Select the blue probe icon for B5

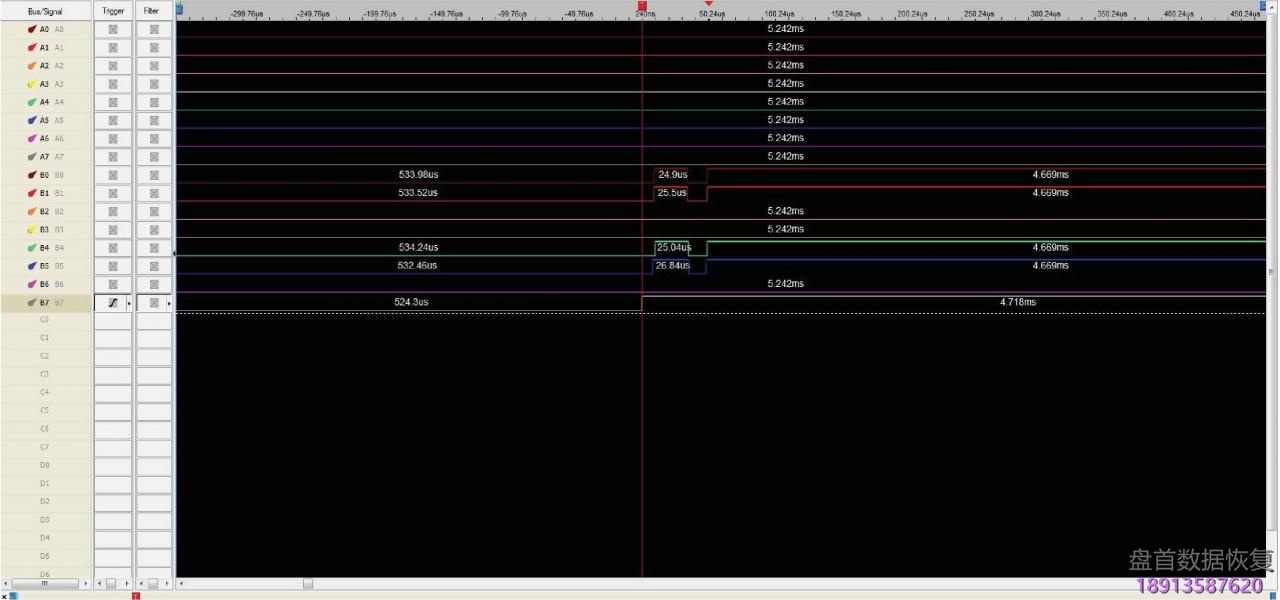pyautogui.click(x=33, y=266)
